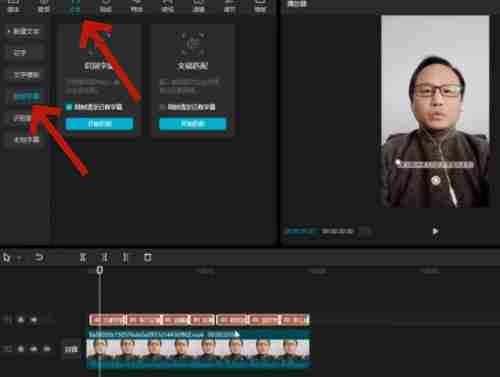Click 开始识别 to start subtitle recognition

click(99, 124)
